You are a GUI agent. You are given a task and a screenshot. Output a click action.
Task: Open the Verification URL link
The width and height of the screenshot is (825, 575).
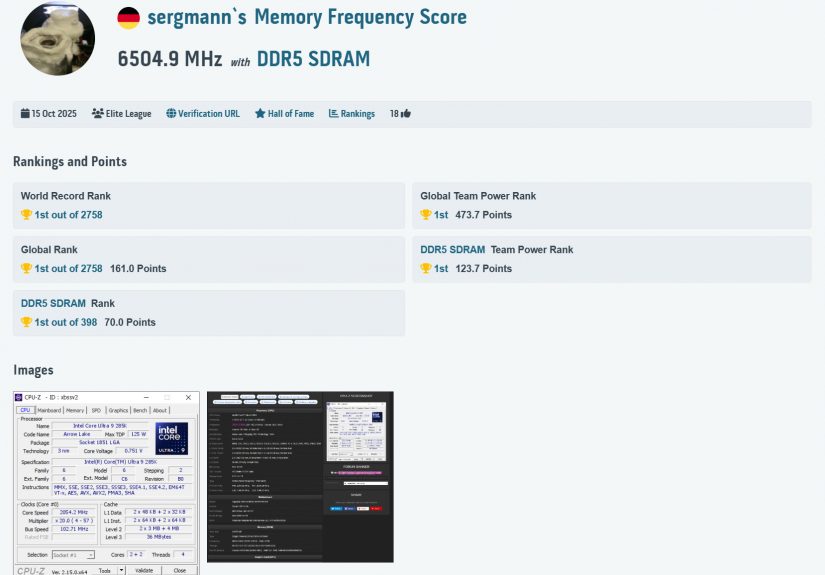(x=209, y=114)
